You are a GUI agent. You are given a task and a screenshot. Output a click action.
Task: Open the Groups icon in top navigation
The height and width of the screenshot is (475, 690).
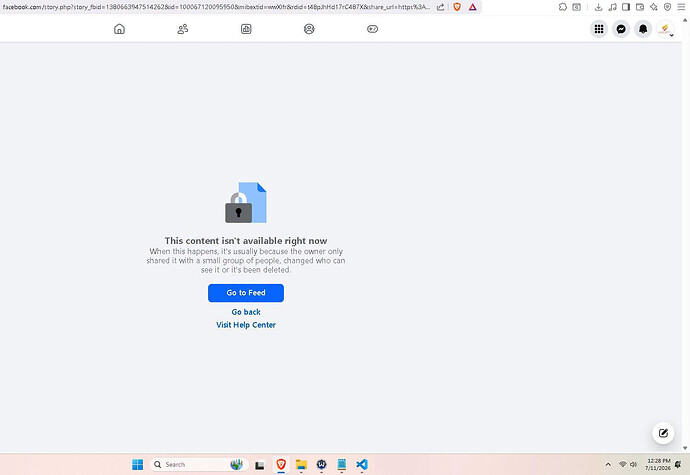point(309,29)
